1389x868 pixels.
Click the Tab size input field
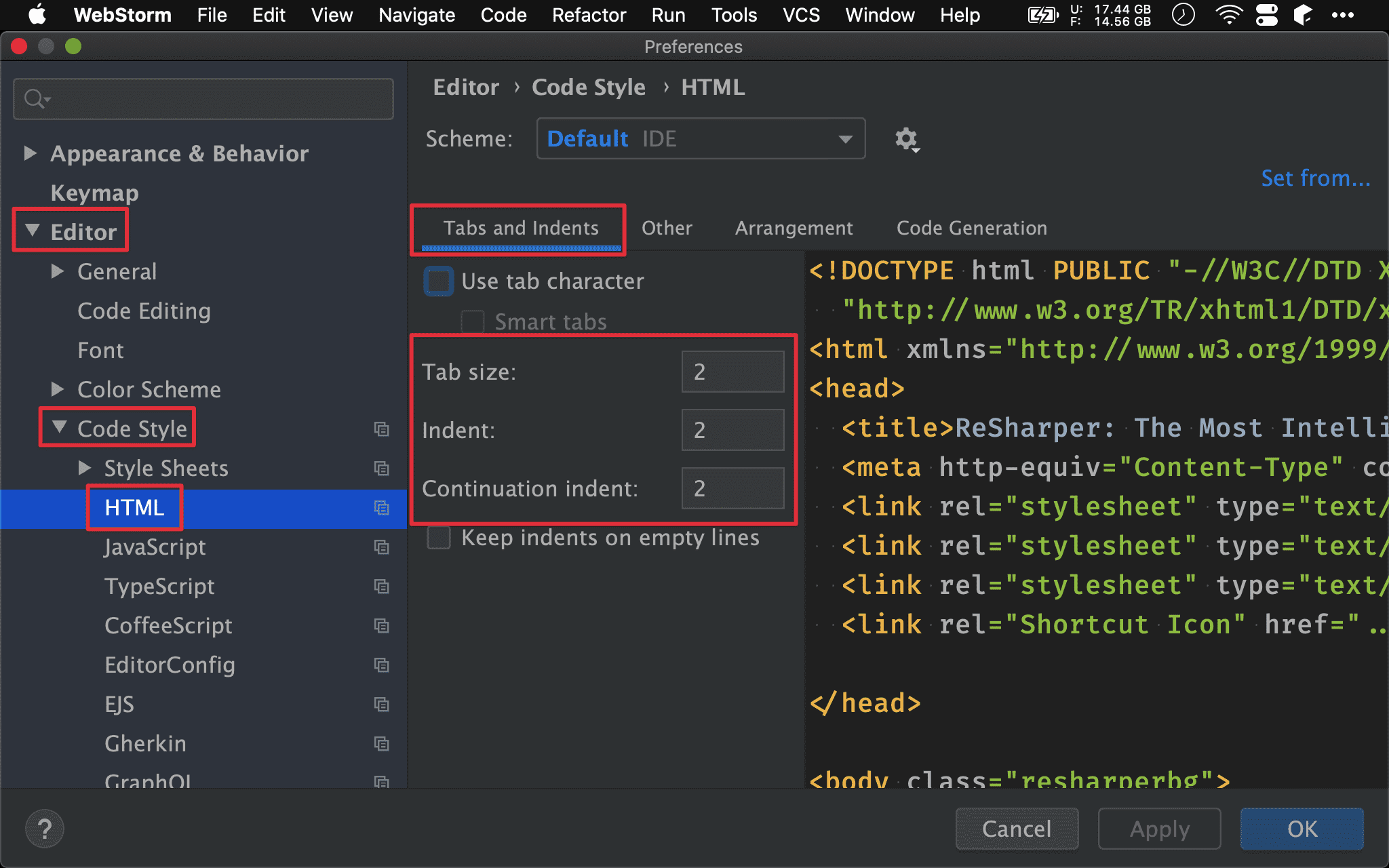(736, 372)
